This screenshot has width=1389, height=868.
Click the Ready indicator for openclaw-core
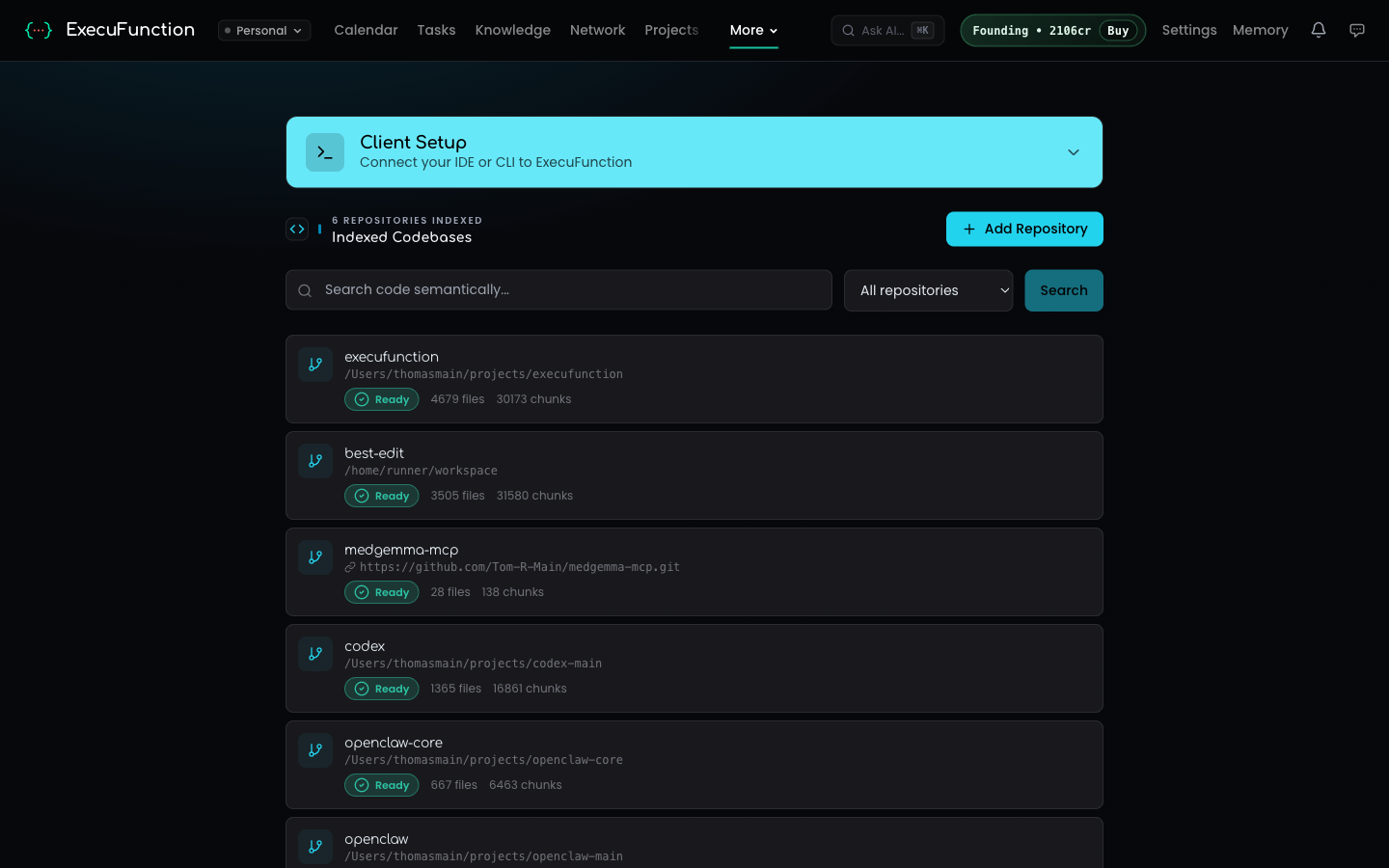pos(381,784)
